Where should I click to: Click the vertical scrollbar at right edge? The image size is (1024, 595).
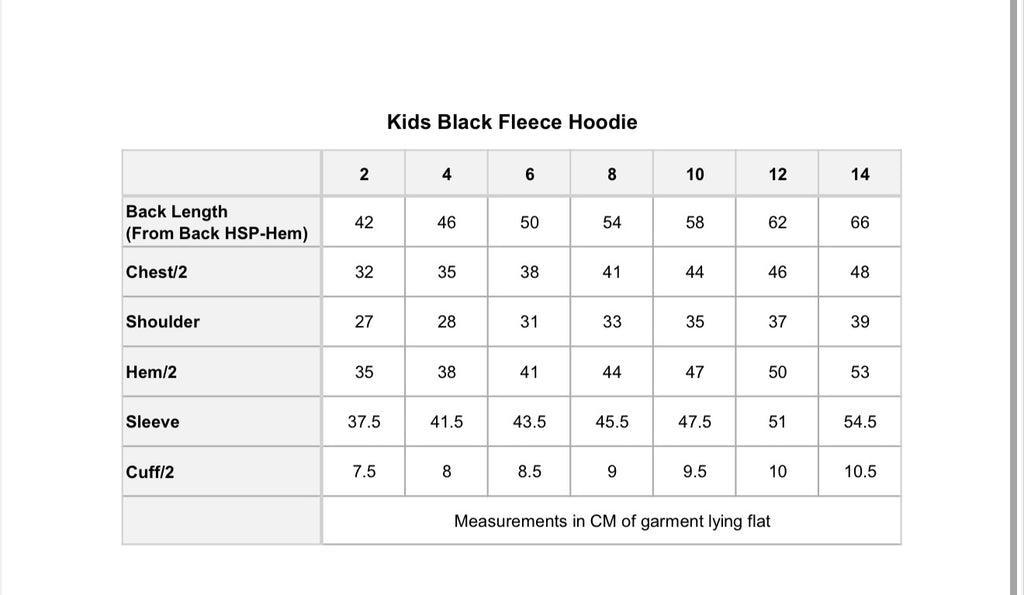pos(1014,297)
